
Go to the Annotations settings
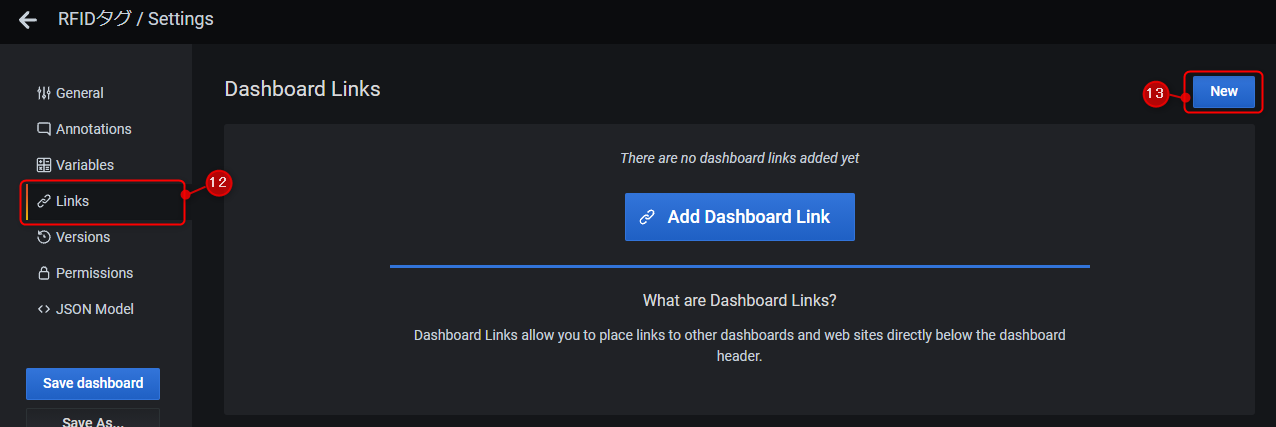pos(94,129)
